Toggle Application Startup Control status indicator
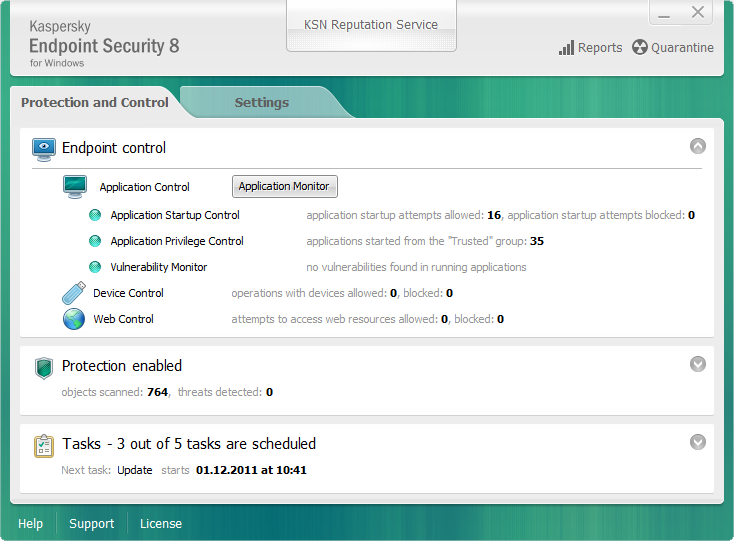 coord(95,215)
